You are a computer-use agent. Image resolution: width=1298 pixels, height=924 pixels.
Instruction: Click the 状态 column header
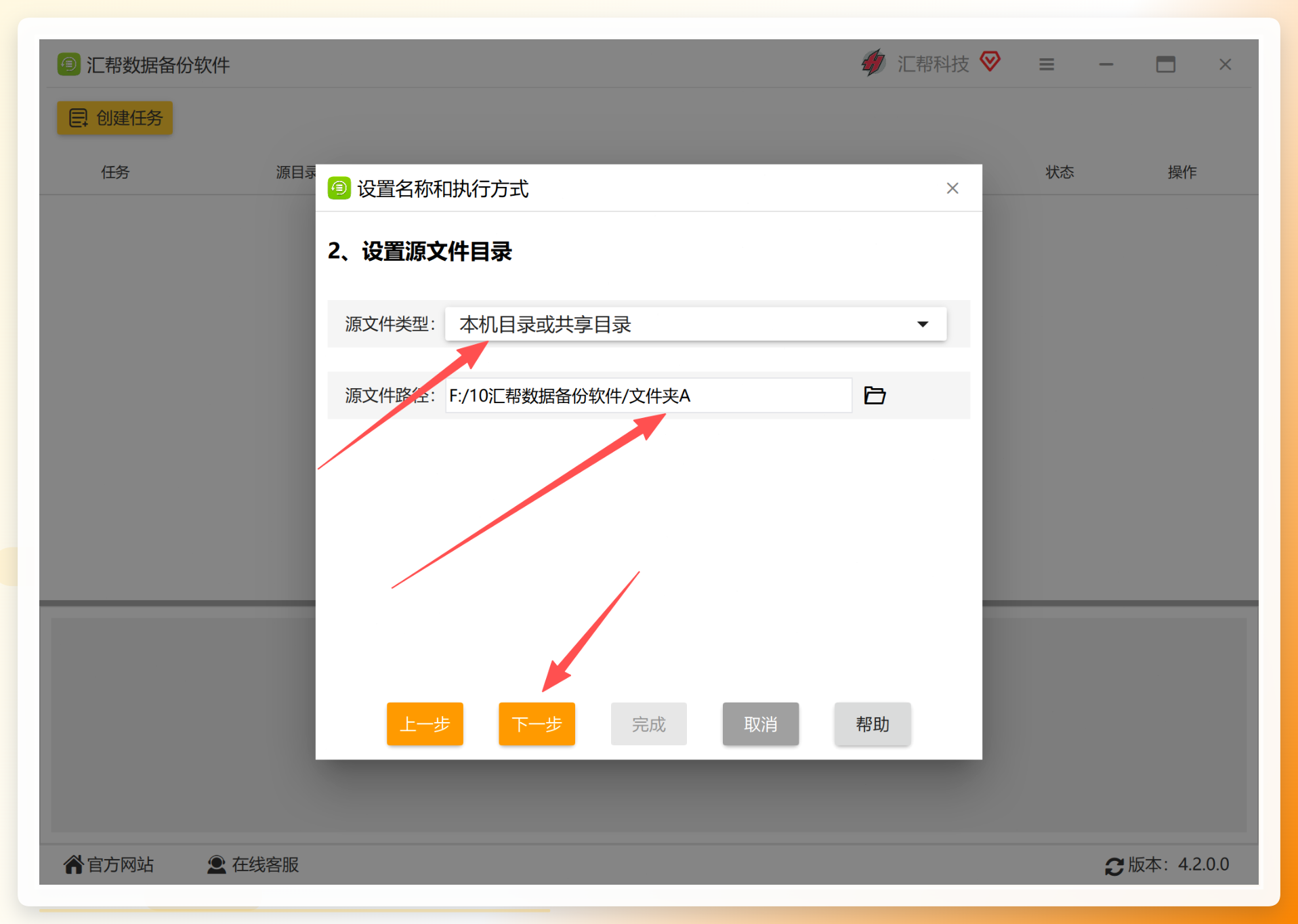[x=1060, y=172]
